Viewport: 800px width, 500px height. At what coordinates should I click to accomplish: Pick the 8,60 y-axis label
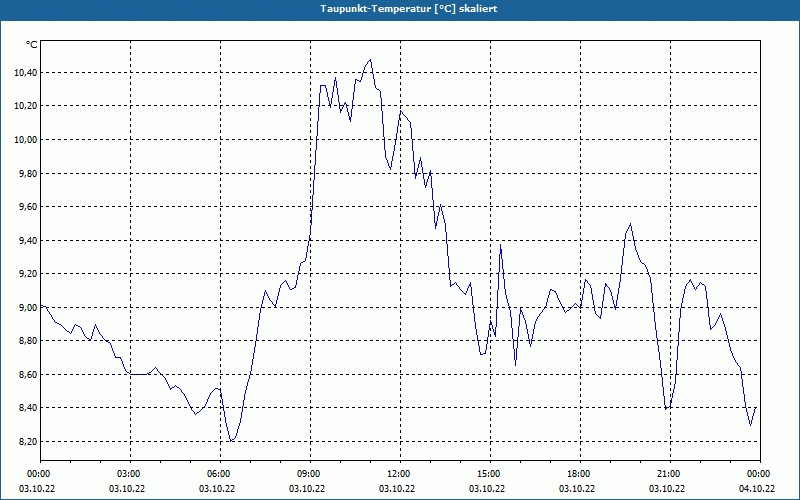(x=28, y=374)
